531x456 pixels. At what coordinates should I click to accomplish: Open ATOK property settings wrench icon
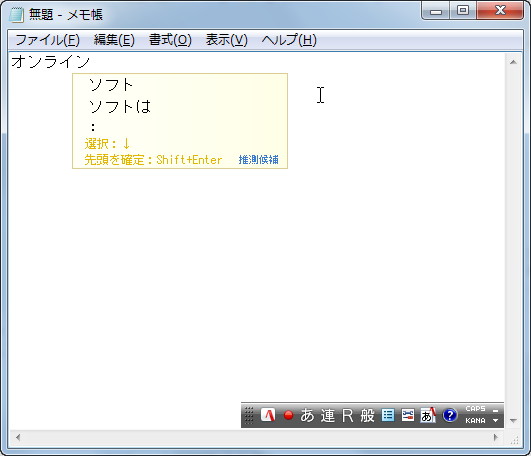pos(408,415)
